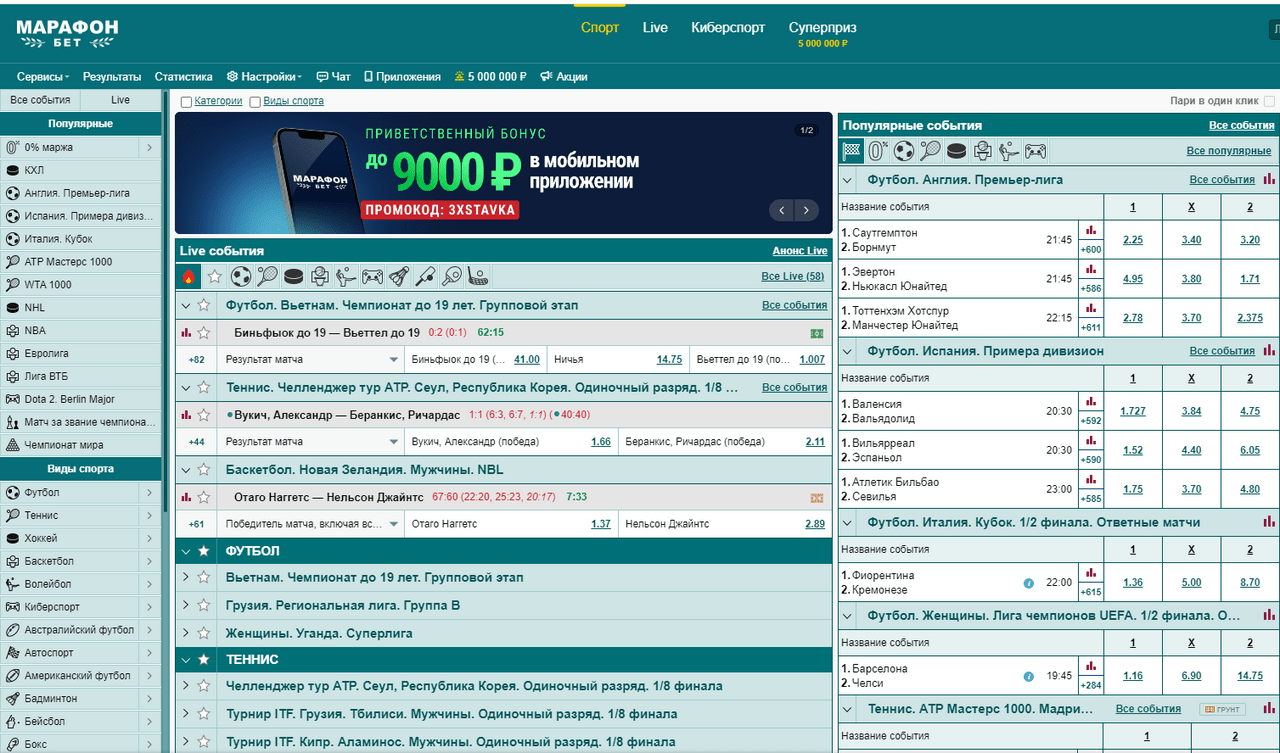
Task: Tick the Виды спорта checkbox
Action: [x=255, y=102]
